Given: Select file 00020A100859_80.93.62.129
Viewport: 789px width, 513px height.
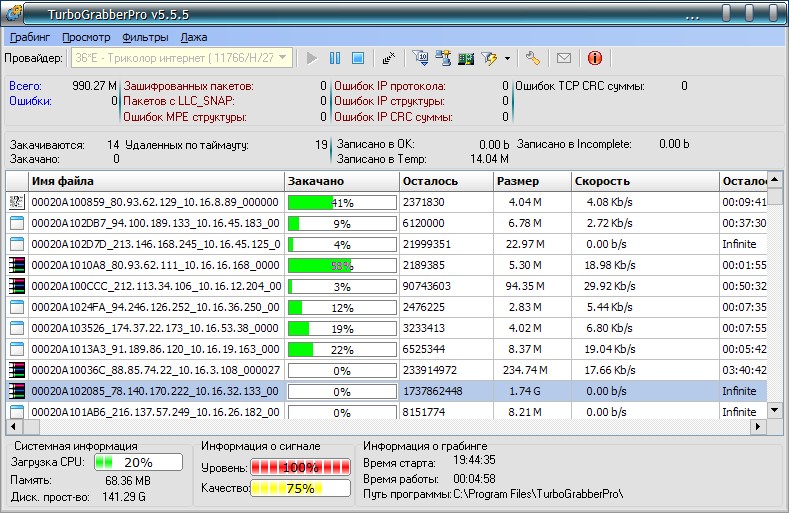Looking at the screenshot, I should pyautogui.click(x=155, y=202).
